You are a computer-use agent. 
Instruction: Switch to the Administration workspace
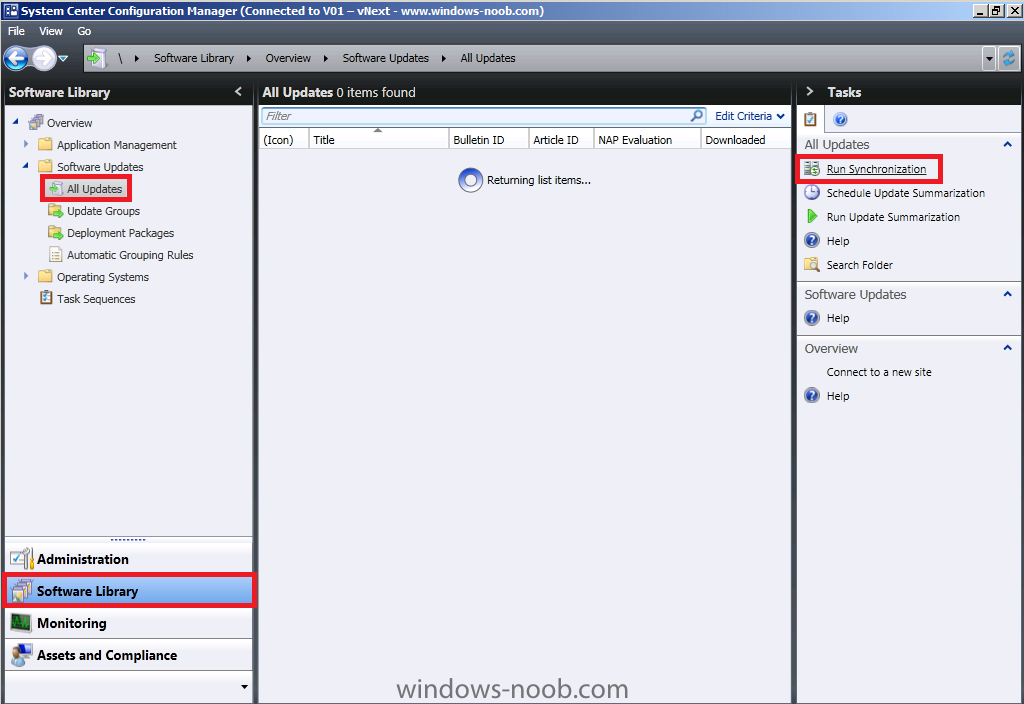(129, 559)
